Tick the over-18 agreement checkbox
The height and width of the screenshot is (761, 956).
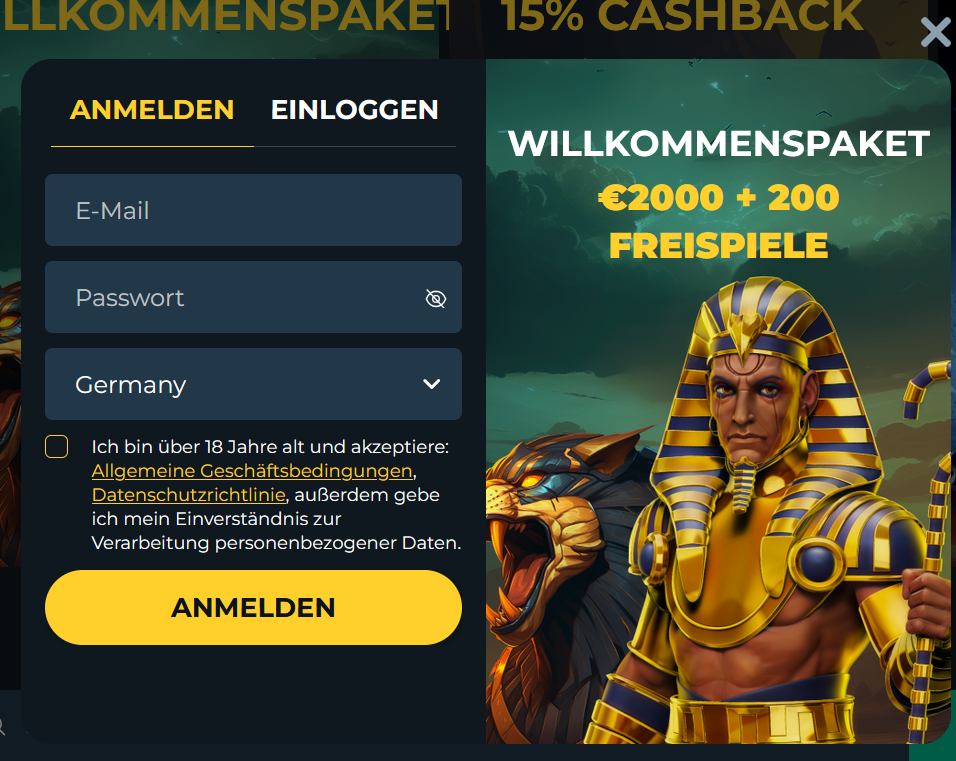pyautogui.click(x=57, y=446)
